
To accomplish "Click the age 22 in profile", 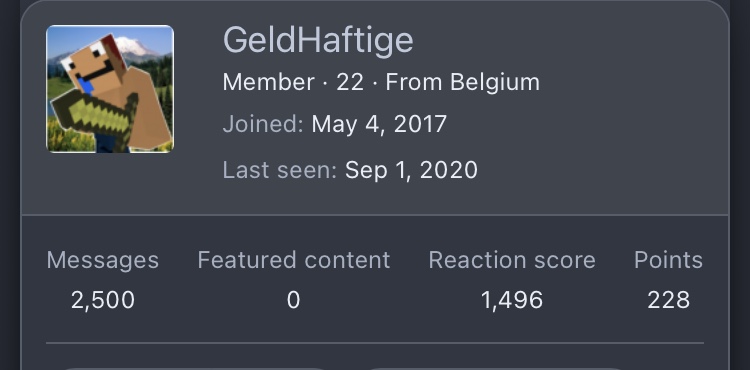I will (x=350, y=82).
